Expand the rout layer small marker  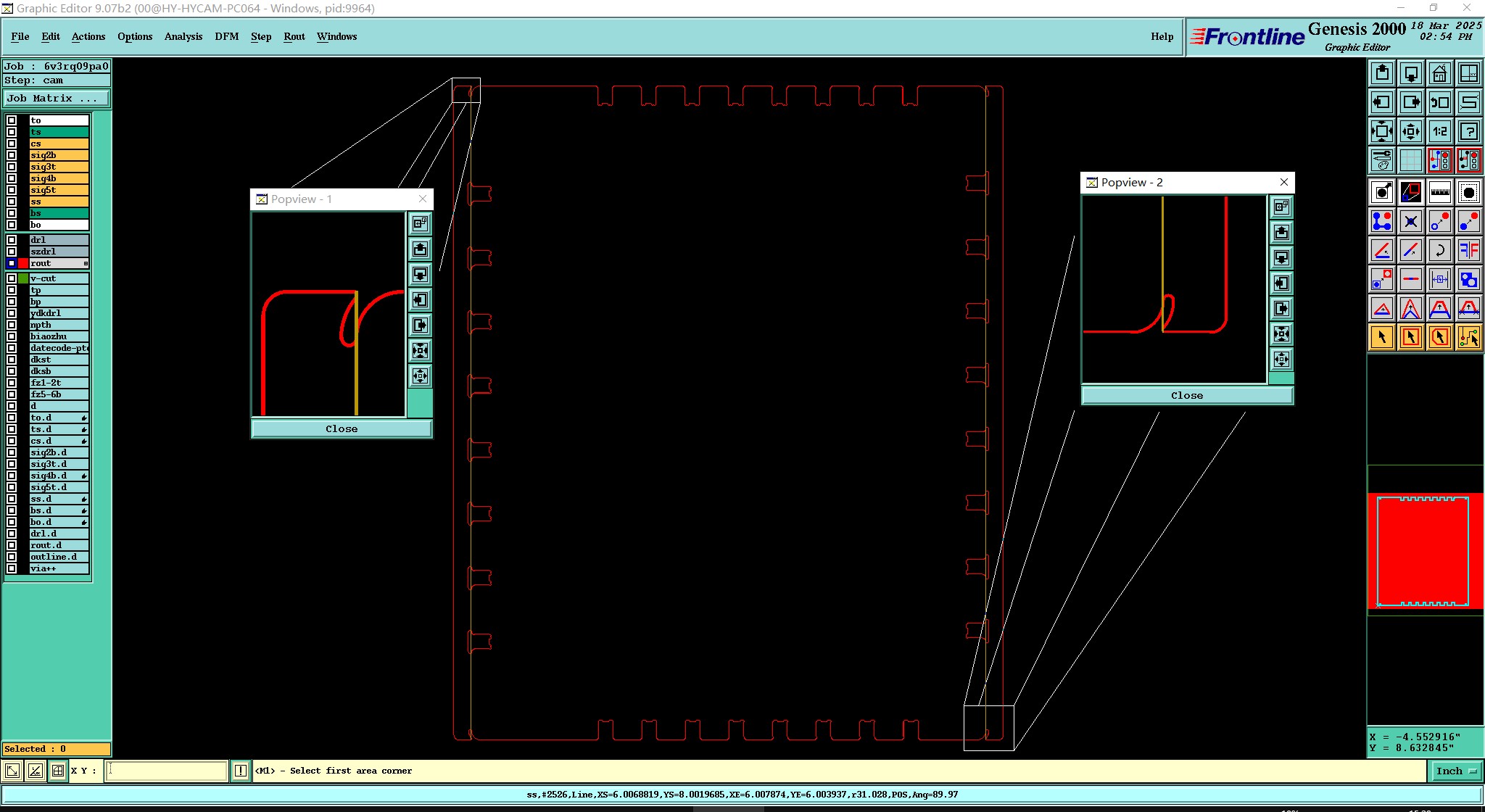coord(86,263)
